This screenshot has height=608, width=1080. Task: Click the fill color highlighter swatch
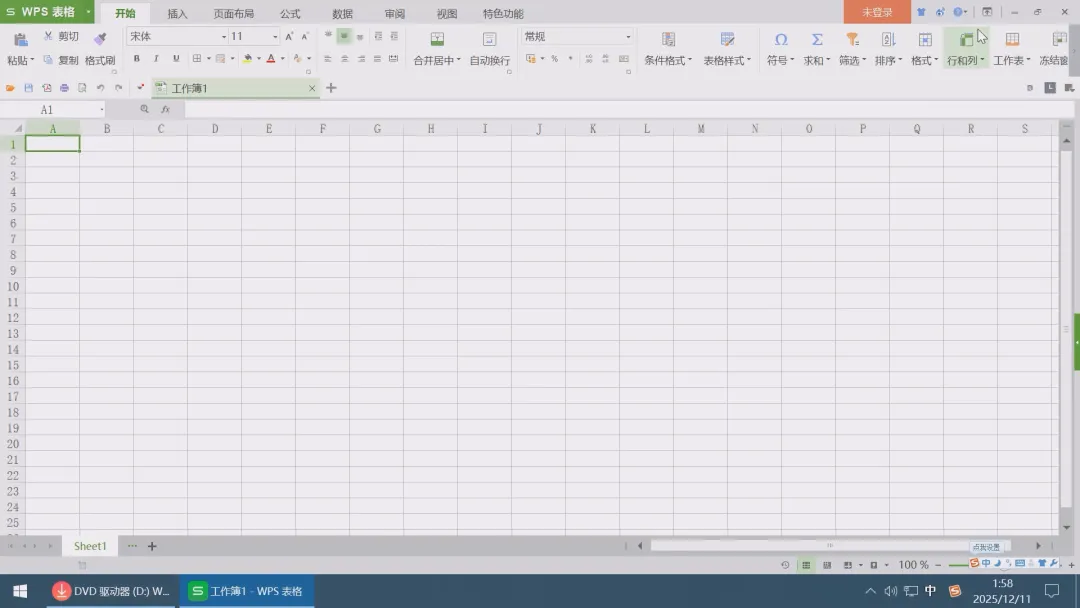247,59
